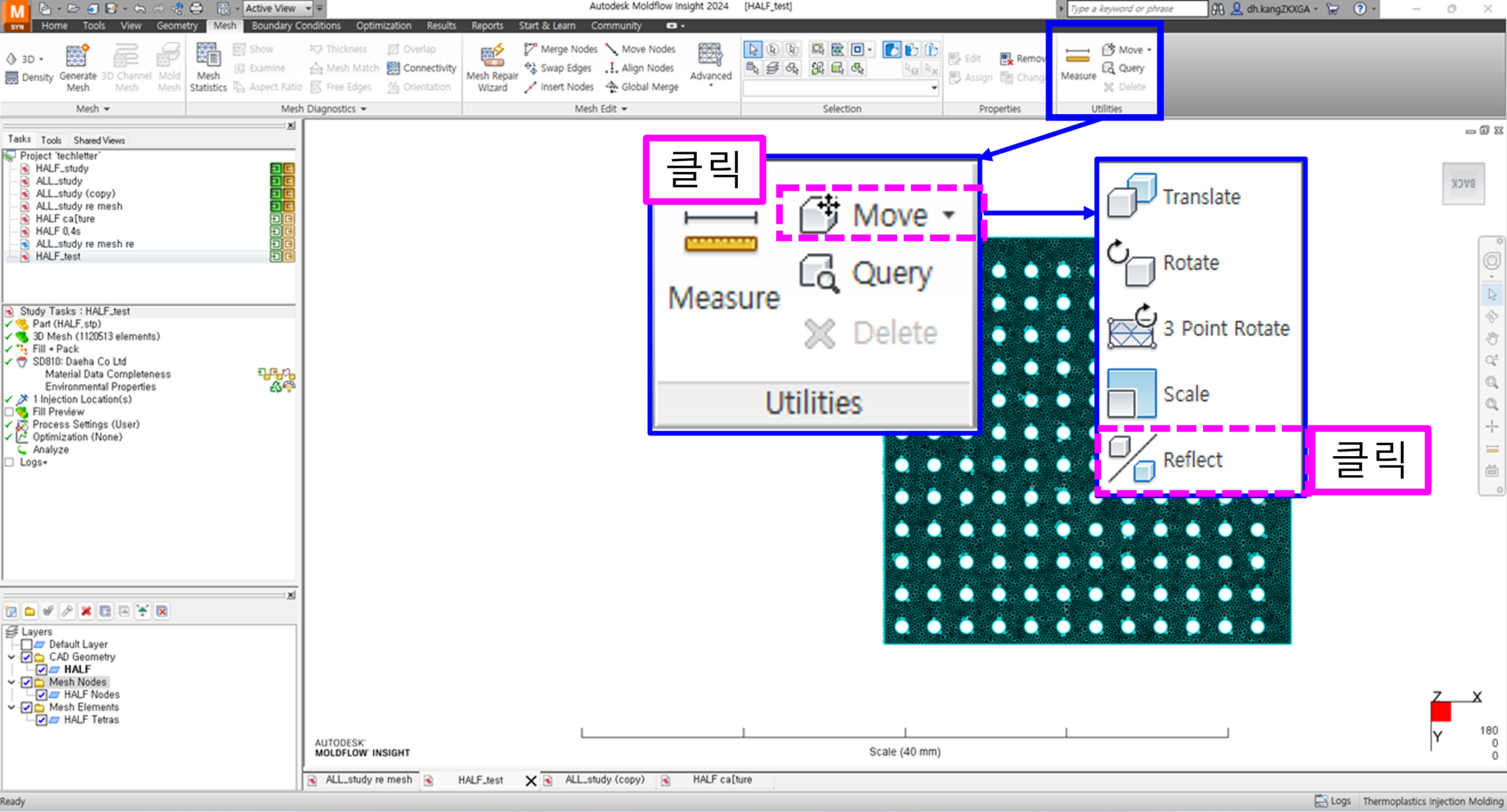Run the Connectivity diagnostic
This screenshot has width=1507, height=812.
pyautogui.click(x=422, y=68)
